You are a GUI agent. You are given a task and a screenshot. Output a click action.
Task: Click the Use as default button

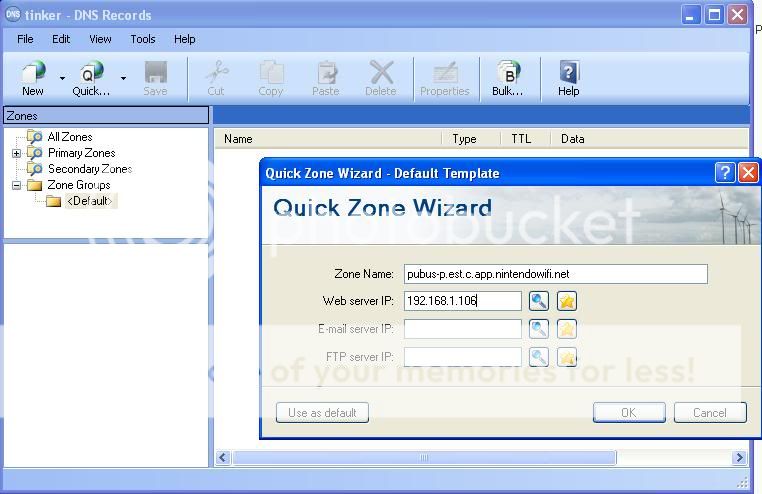point(322,413)
